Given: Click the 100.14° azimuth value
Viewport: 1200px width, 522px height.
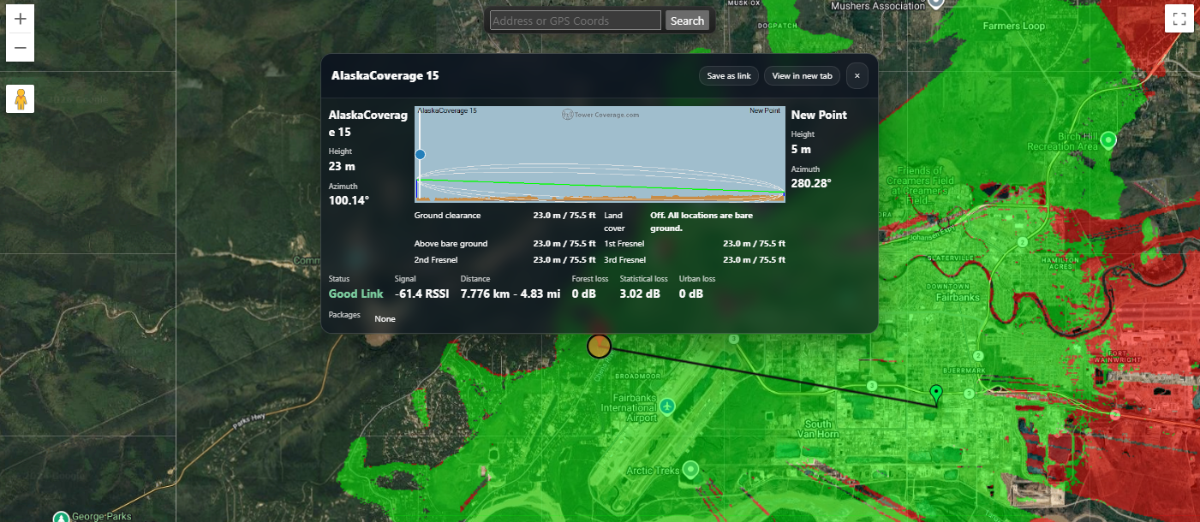Looking at the screenshot, I should tap(349, 200).
